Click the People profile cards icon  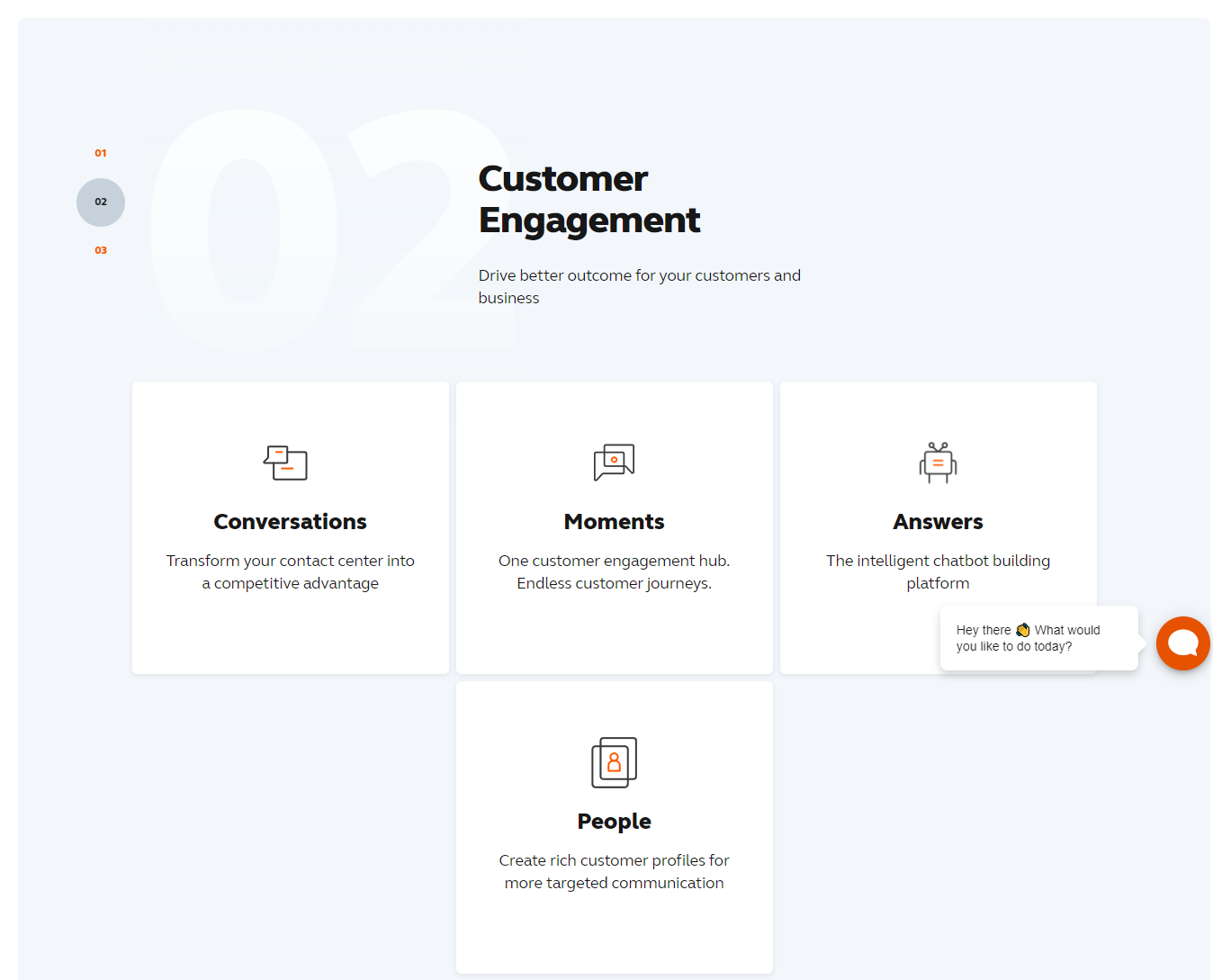pyautogui.click(x=615, y=762)
